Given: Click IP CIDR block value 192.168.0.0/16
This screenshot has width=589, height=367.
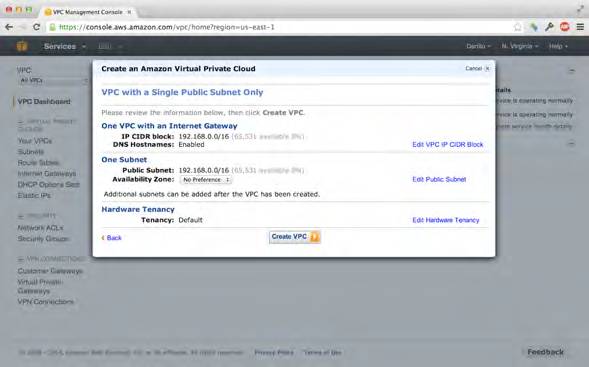Looking at the screenshot, I should coord(204,136).
